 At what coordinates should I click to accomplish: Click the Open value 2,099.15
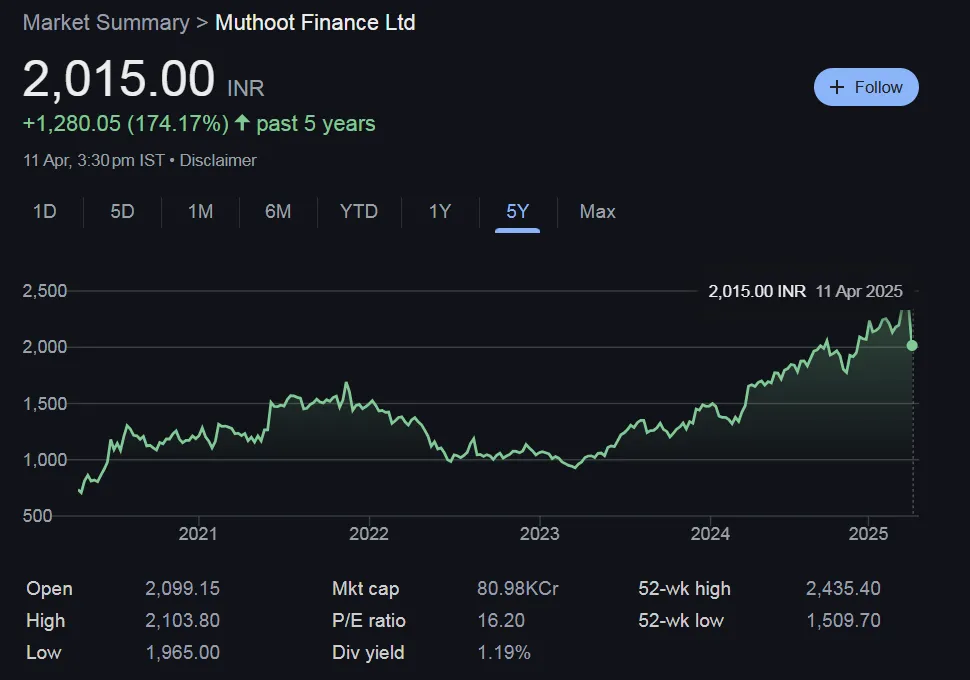(182, 588)
